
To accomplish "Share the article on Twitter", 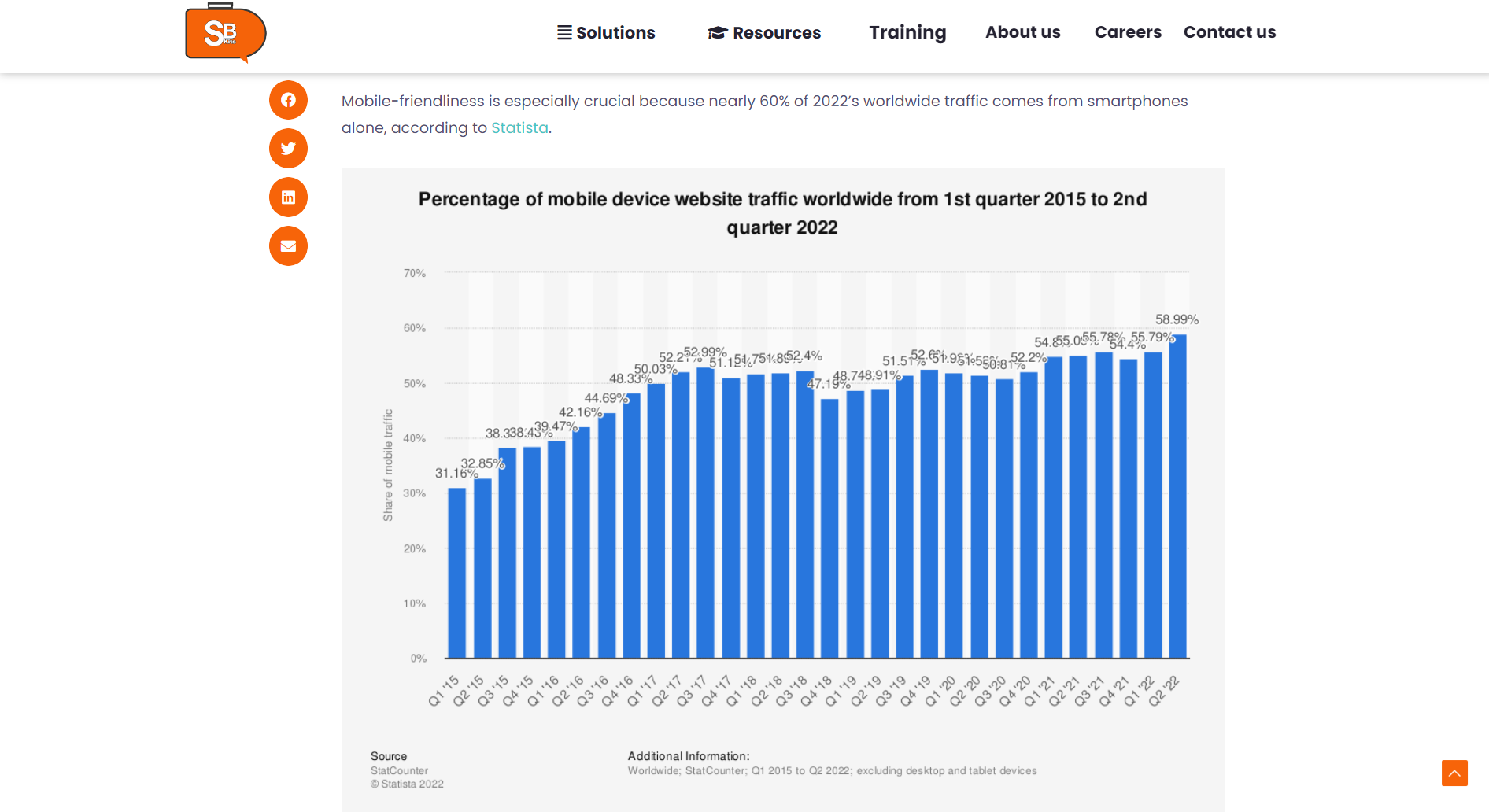I will coord(288,149).
